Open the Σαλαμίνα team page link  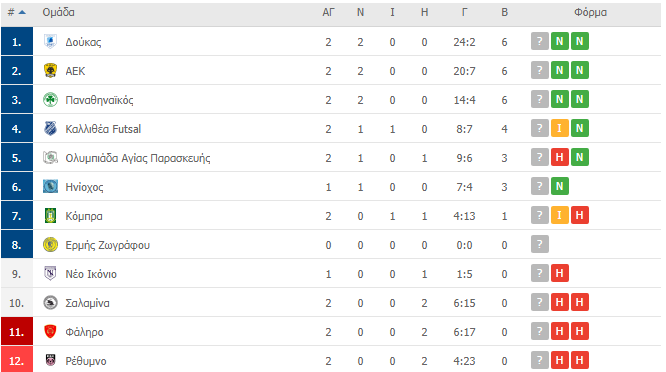pyautogui.click(x=87, y=303)
